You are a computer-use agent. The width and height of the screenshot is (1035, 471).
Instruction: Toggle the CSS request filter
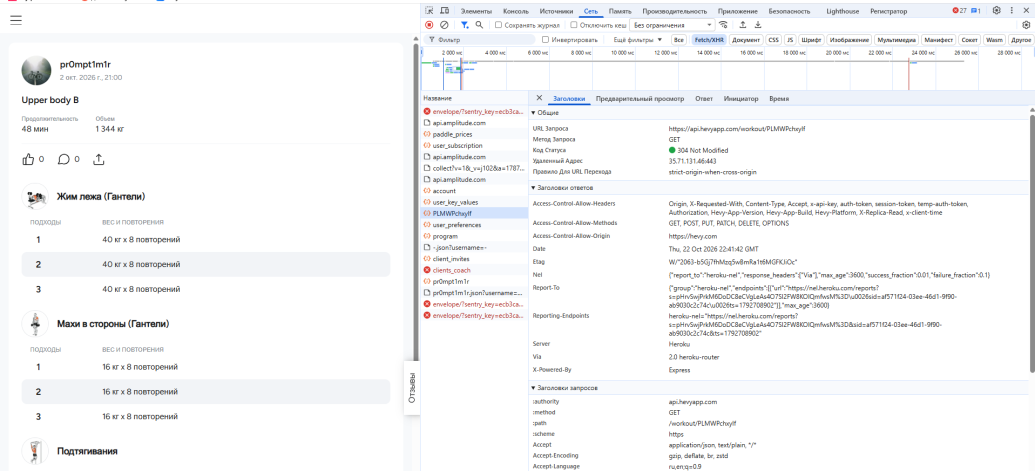(x=773, y=40)
